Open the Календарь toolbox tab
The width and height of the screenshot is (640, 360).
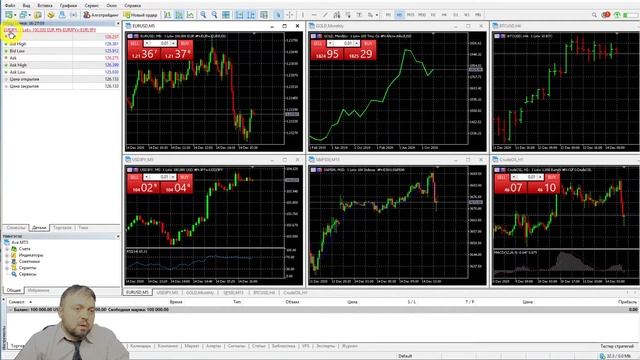tap(140, 346)
